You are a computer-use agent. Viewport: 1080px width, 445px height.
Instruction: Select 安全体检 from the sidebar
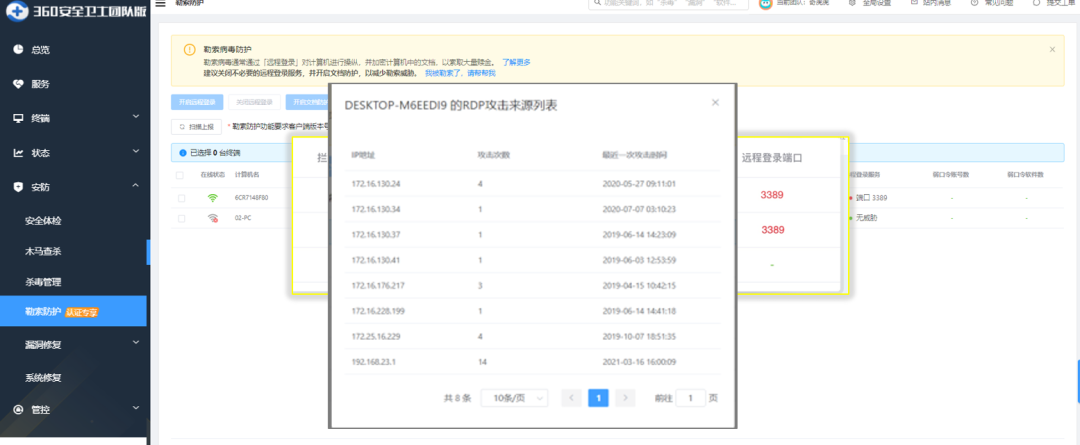43,220
